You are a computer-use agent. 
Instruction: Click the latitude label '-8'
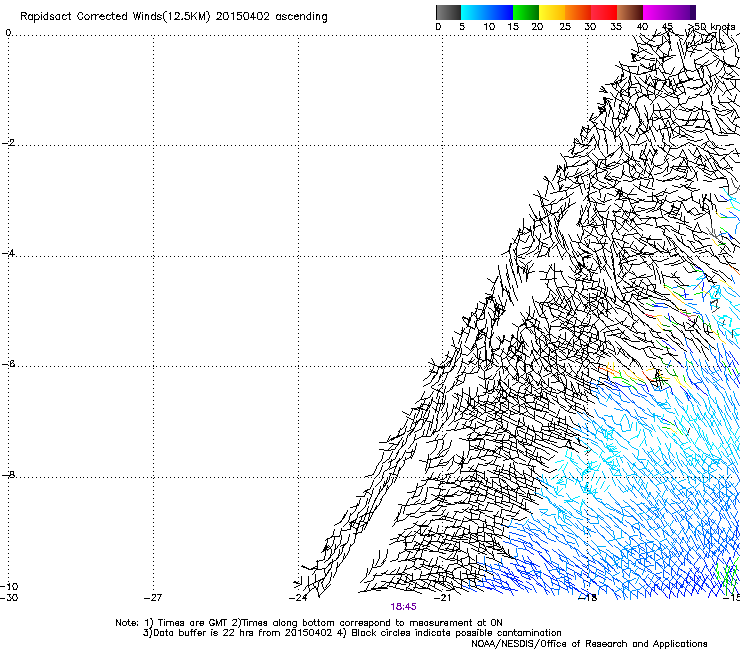point(8,475)
